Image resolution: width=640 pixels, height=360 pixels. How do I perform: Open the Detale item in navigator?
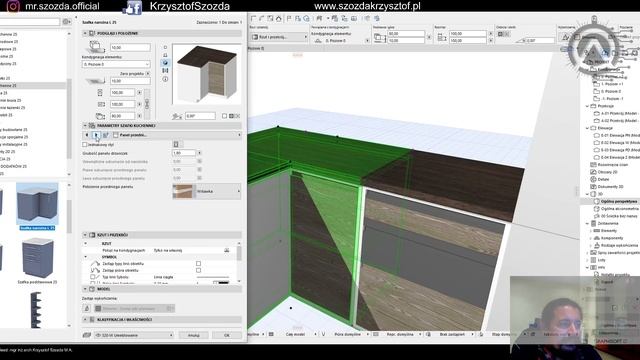click(x=603, y=179)
